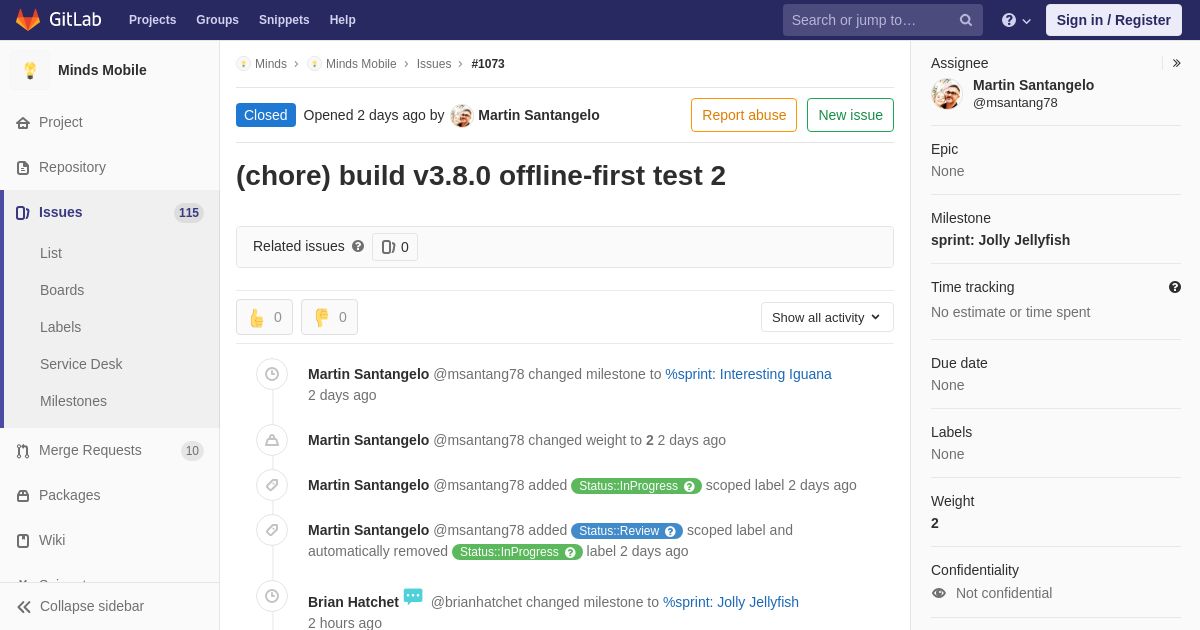The width and height of the screenshot is (1200, 630).
Task: Click the Minds Mobile breadcrumb link
Action: (x=361, y=64)
